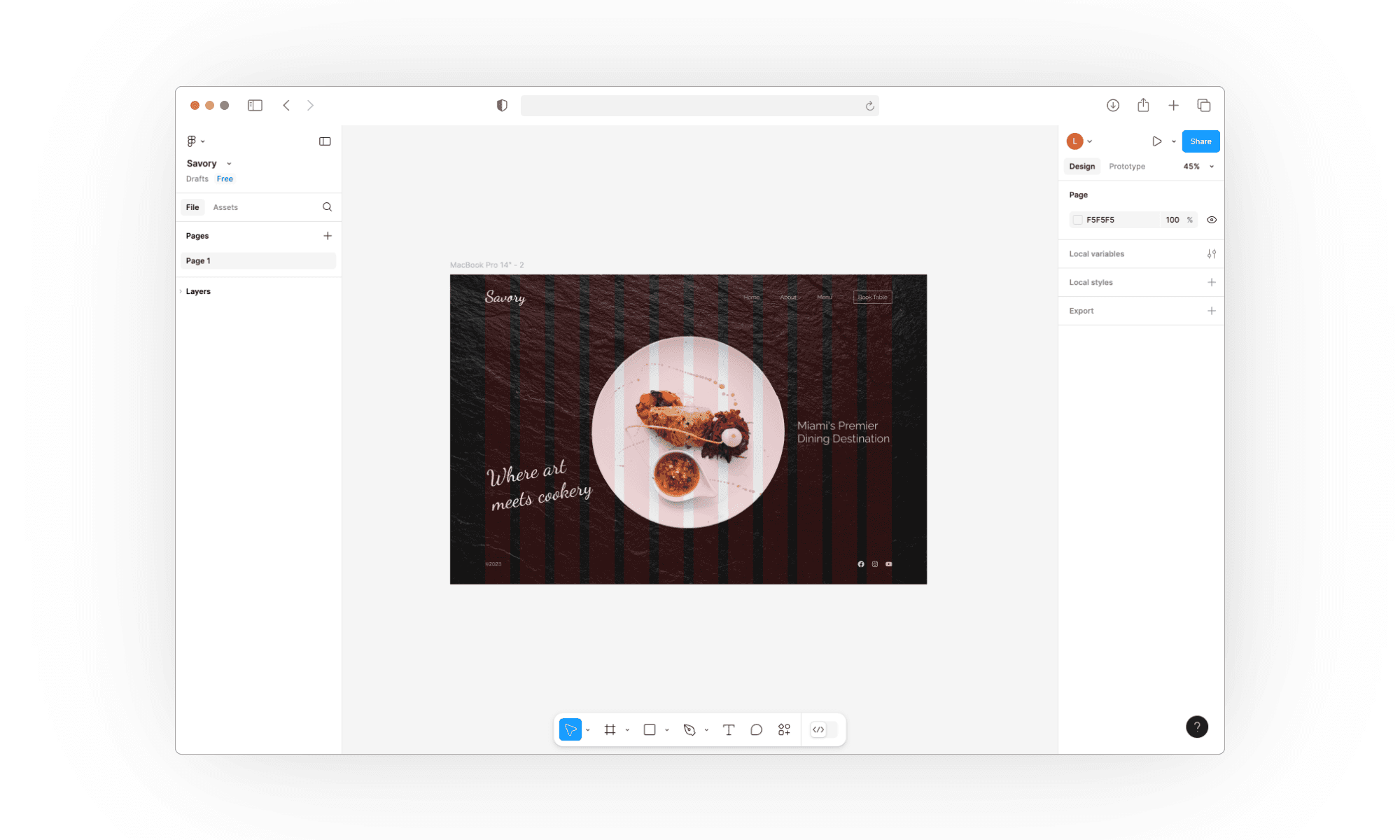Open the Savory file dropdown menu
Image resolution: width=1400 pixels, height=840 pixels.
(x=228, y=163)
